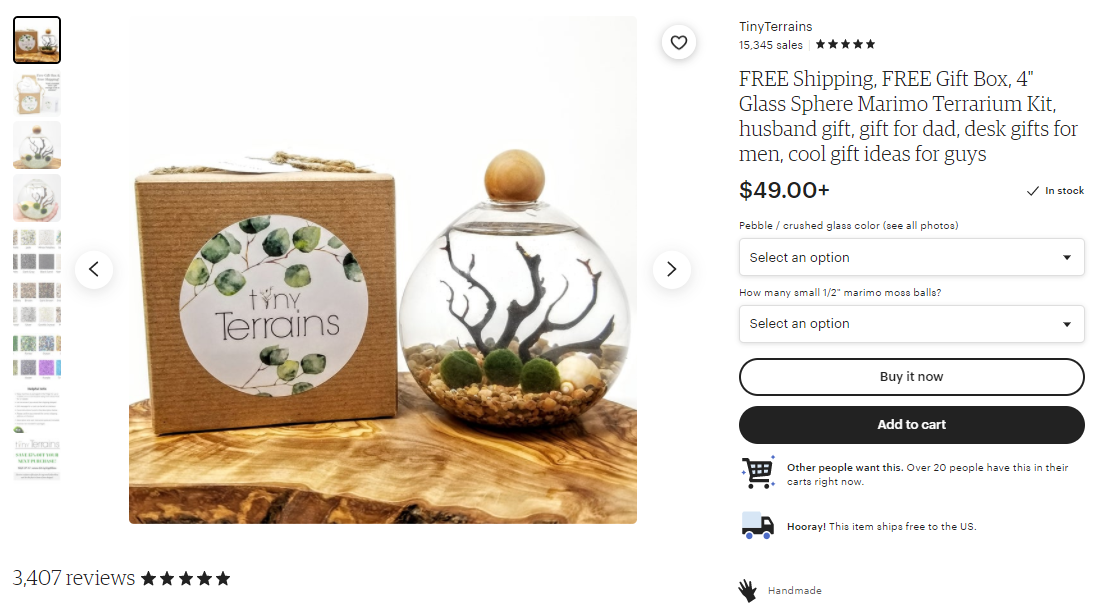This screenshot has width=1110, height=604.
Task: View the green and purple color swatches thumbnail
Action: 37,355
